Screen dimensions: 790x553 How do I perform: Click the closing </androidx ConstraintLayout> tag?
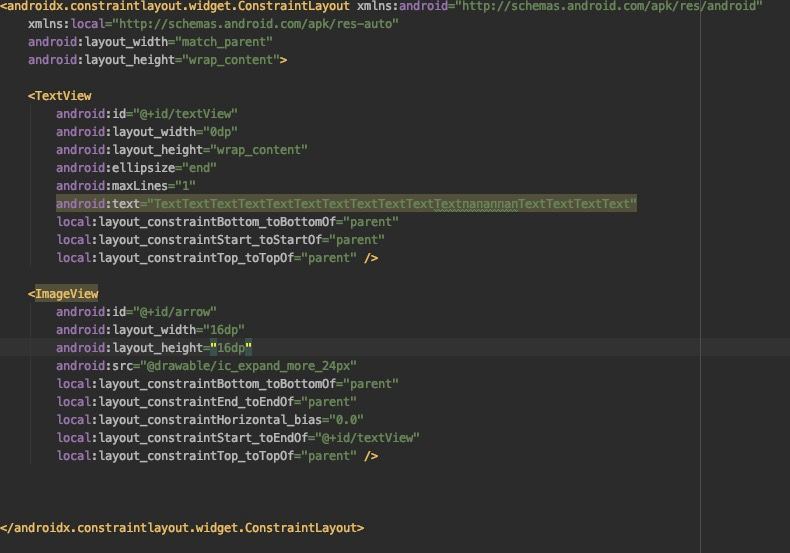[x=182, y=528]
